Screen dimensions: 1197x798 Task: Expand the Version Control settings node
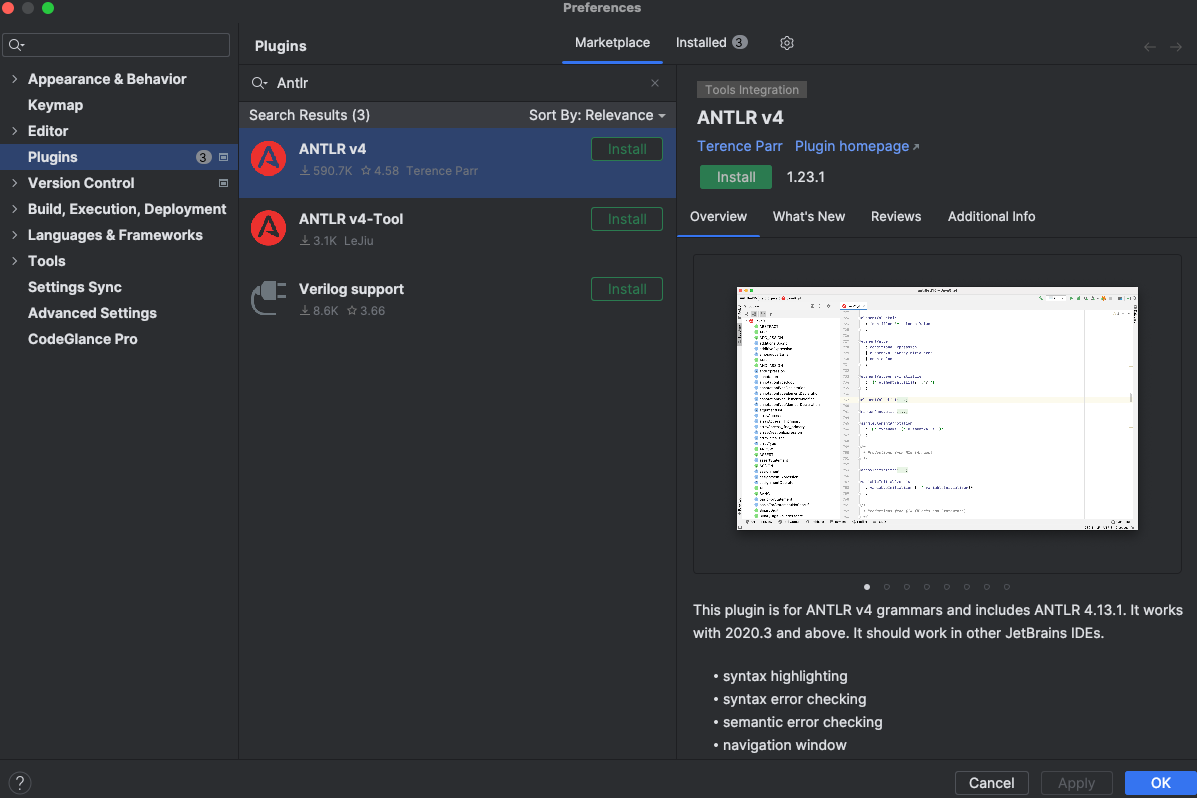pos(14,183)
